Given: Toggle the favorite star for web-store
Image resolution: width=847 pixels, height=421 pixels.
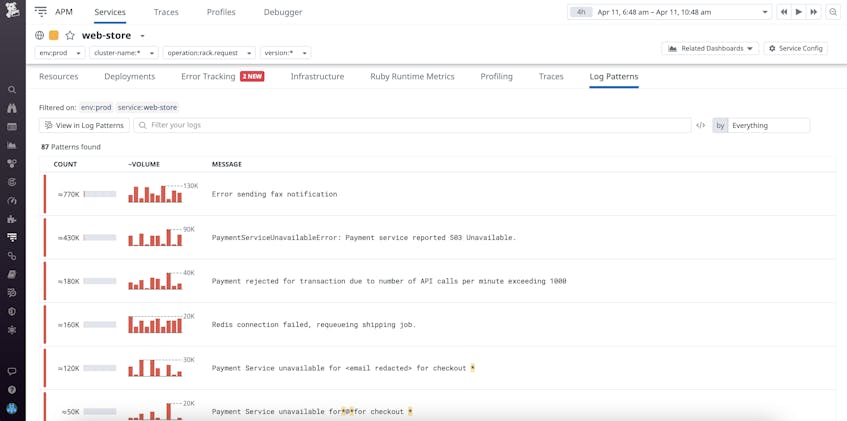Looking at the screenshot, I should point(70,36).
